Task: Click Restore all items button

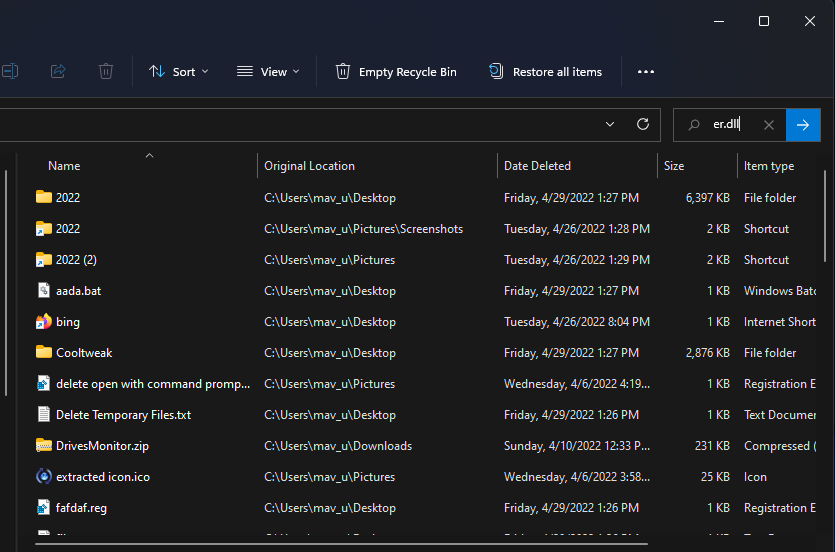Action: pos(545,72)
